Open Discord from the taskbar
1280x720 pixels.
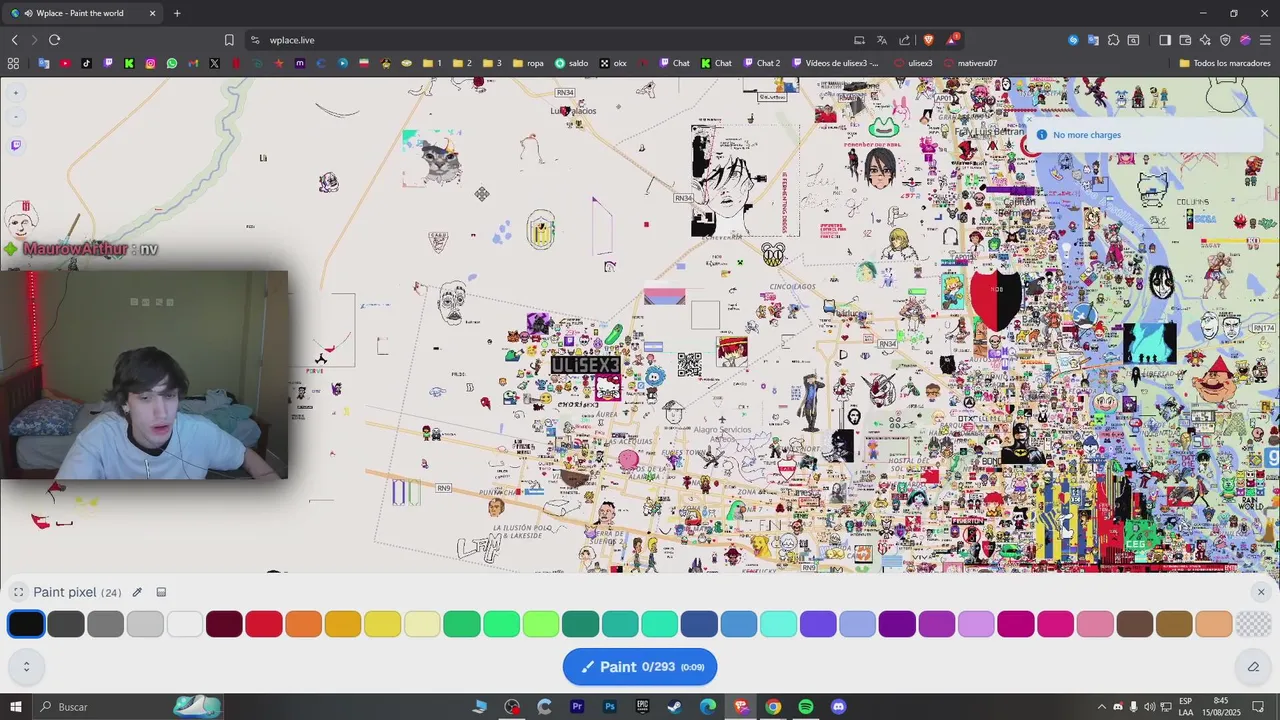tap(838, 707)
